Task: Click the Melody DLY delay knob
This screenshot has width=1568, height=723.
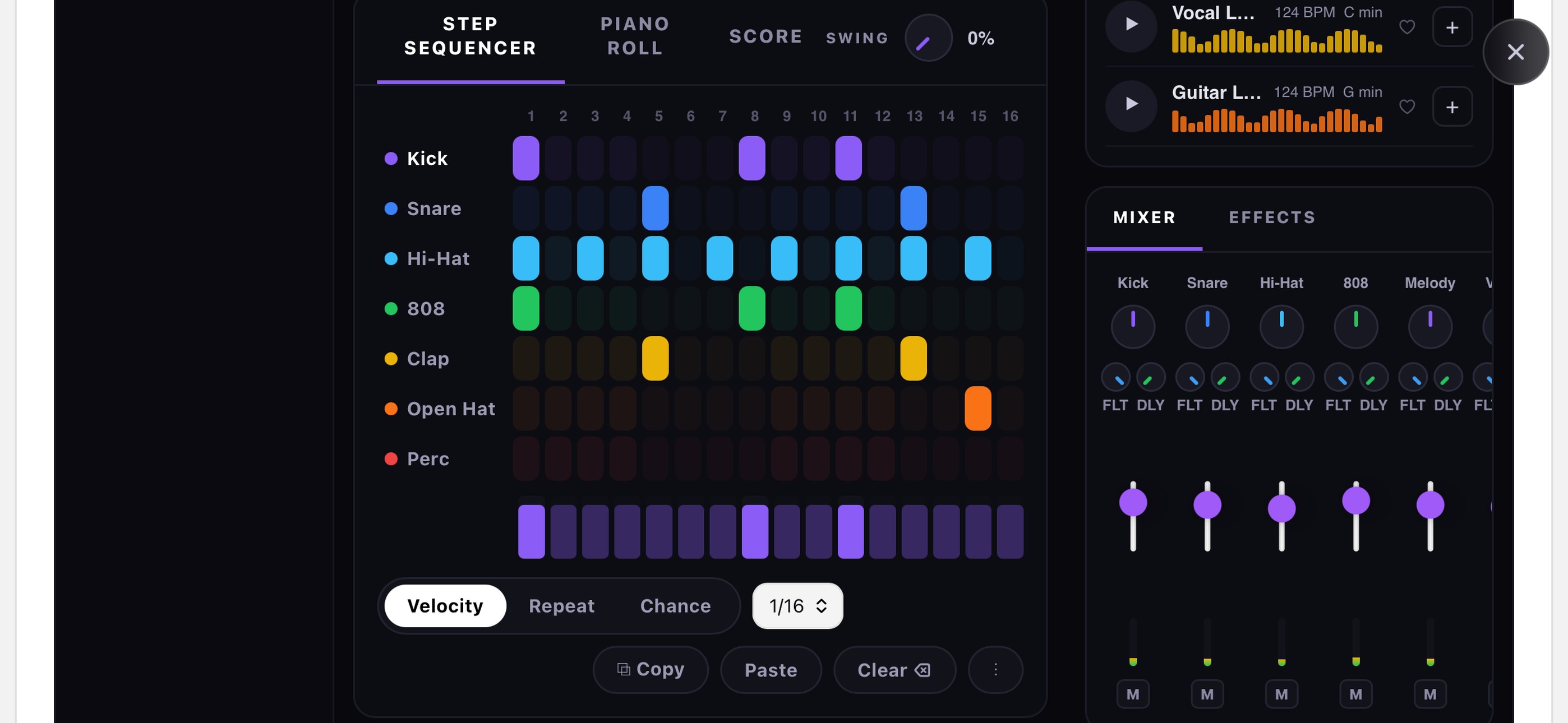Action: click(1448, 377)
